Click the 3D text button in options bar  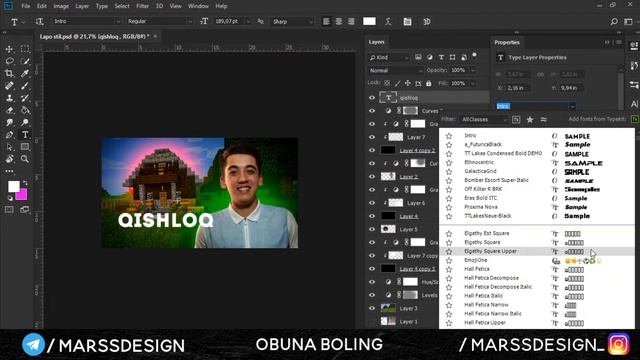click(427, 22)
